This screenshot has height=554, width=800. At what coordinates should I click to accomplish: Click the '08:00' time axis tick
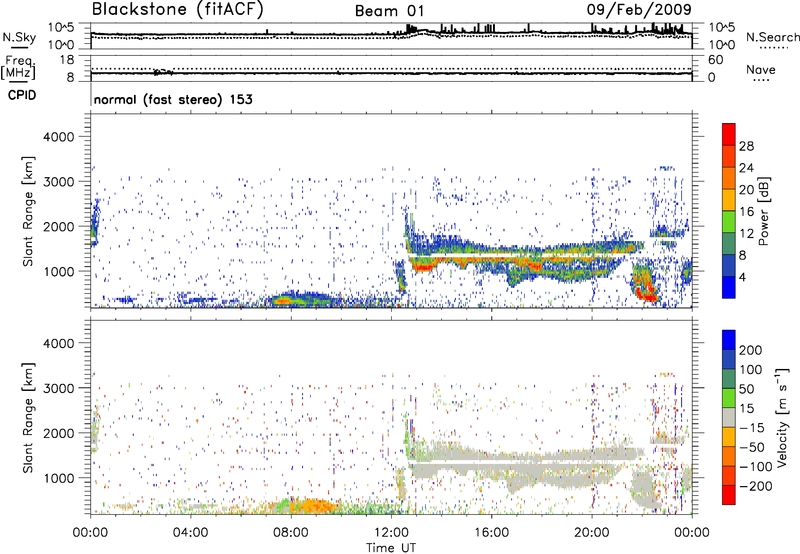click(291, 533)
